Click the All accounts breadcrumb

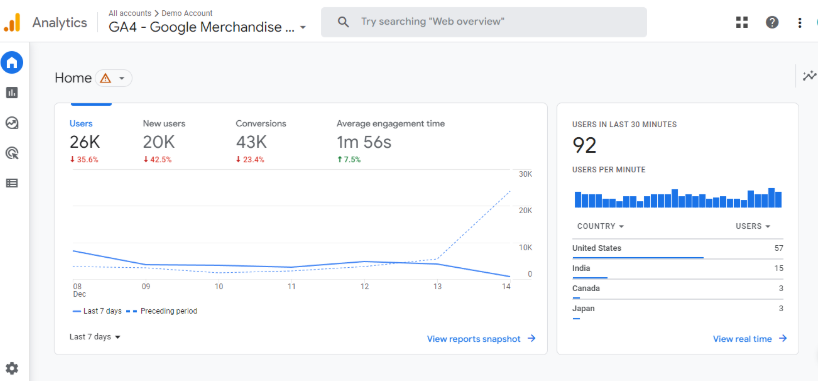click(x=129, y=13)
